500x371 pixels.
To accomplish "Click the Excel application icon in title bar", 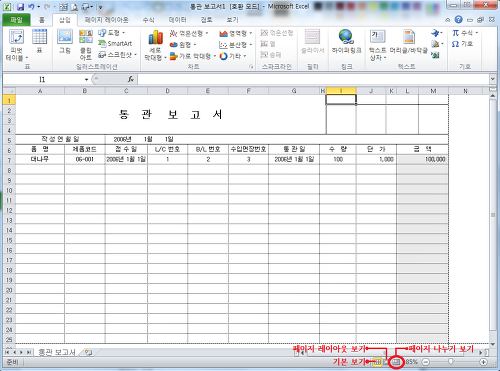I will point(7,7).
